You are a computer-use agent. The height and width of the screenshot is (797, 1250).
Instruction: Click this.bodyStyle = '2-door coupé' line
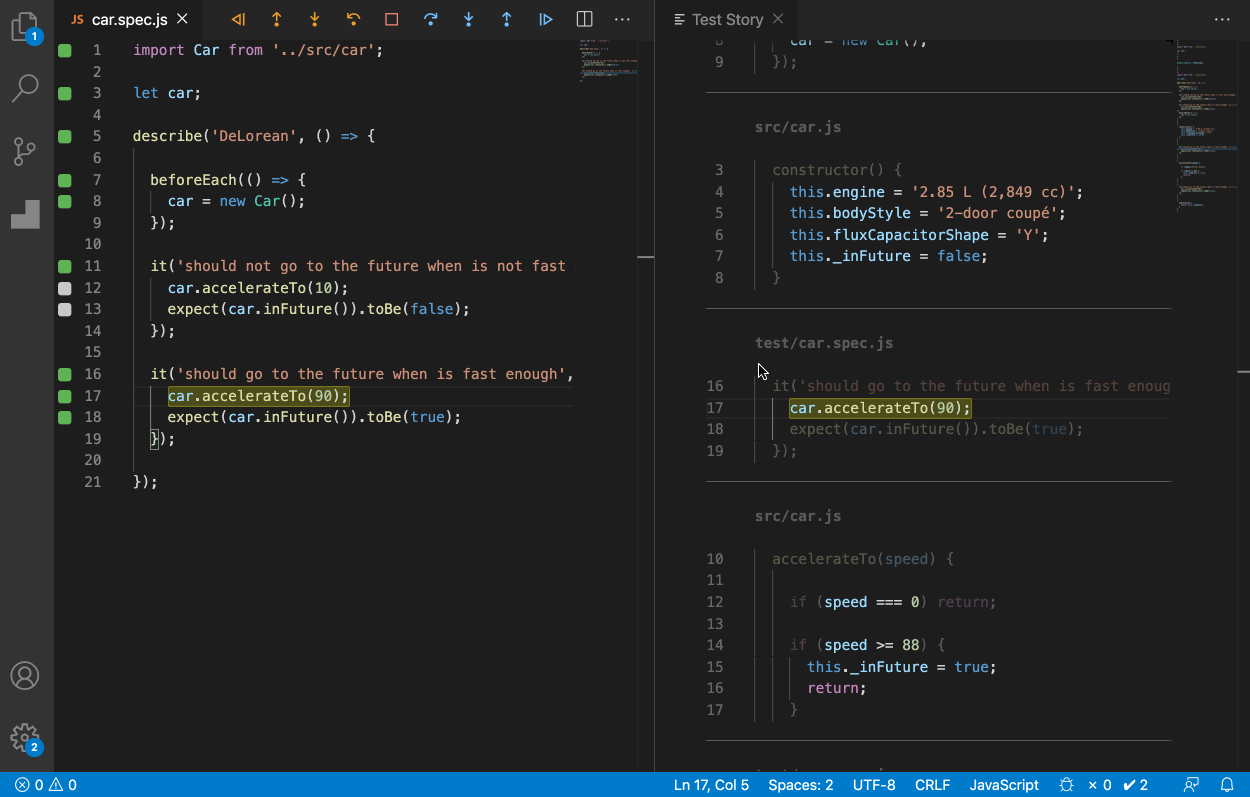click(x=928, y=213)
